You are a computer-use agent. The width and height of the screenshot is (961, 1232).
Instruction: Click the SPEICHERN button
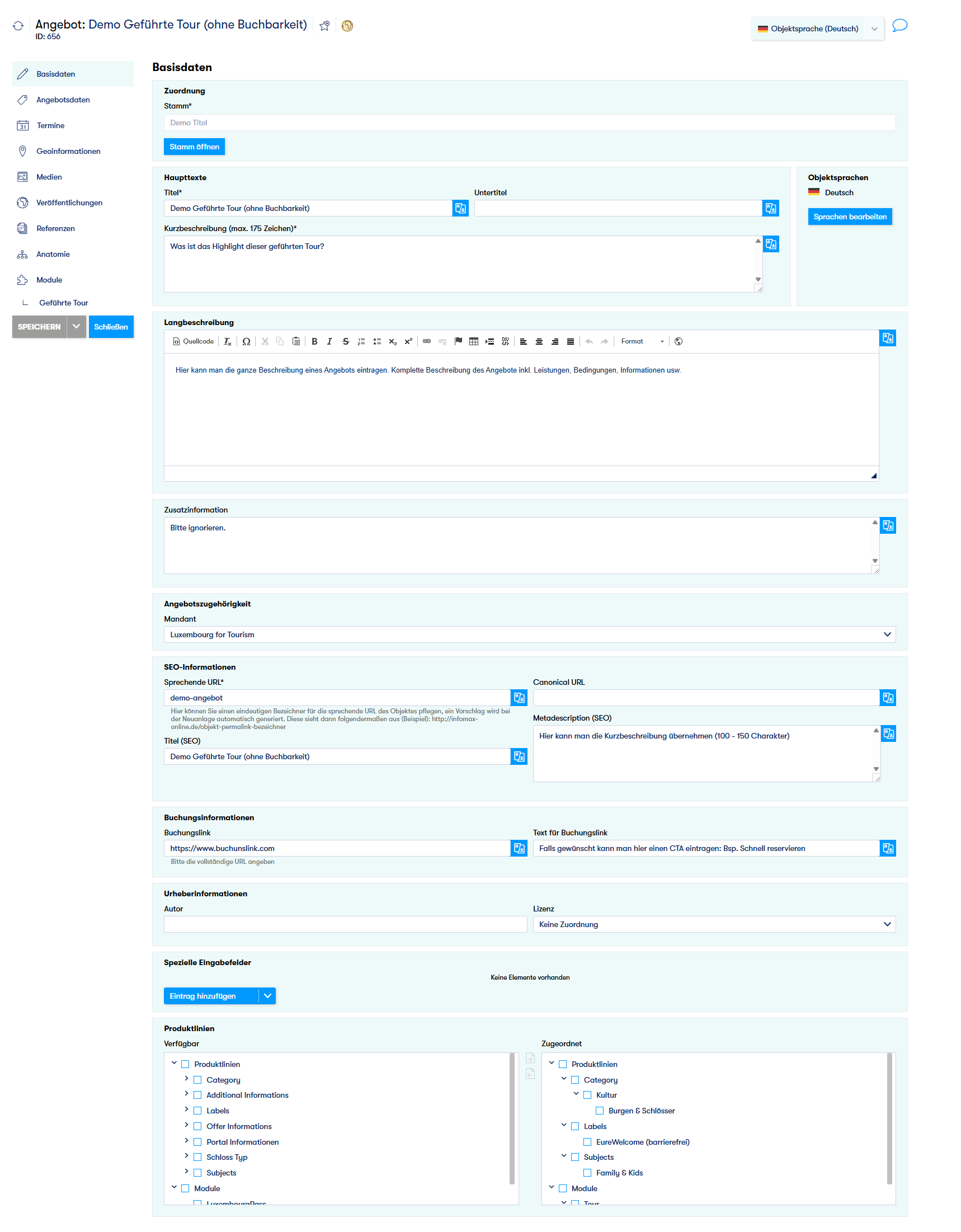pyautogui.click(x=40, y=327)
